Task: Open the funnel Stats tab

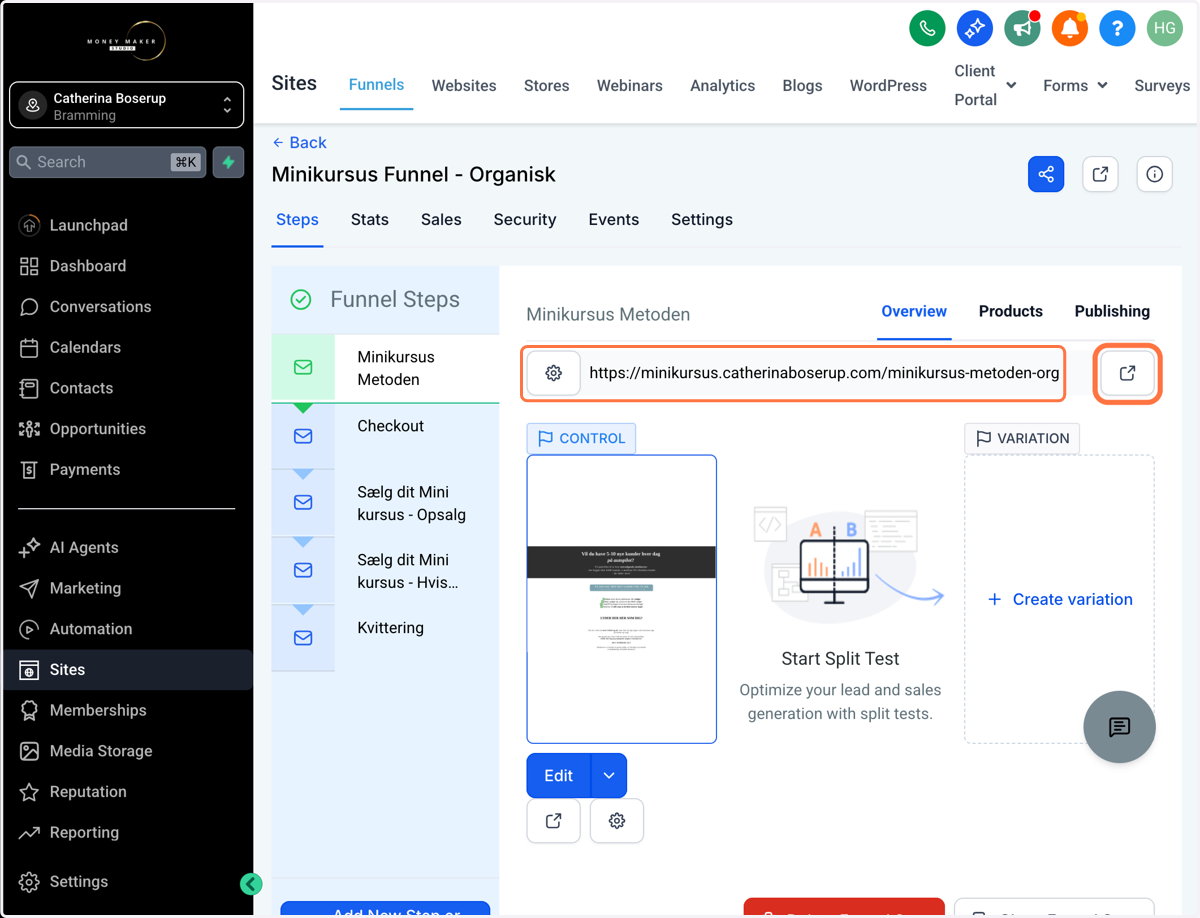Action: [370, 220]
